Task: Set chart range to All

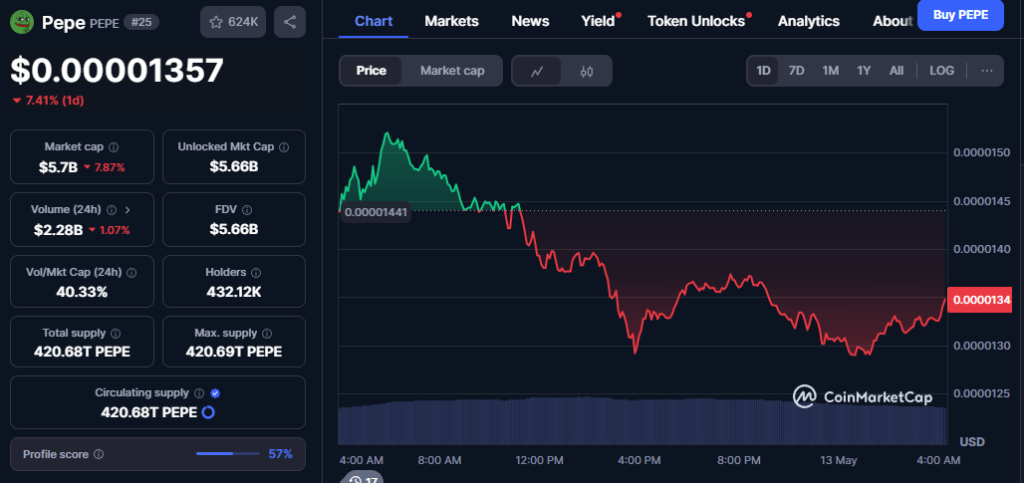Action: tap(897, 70)
